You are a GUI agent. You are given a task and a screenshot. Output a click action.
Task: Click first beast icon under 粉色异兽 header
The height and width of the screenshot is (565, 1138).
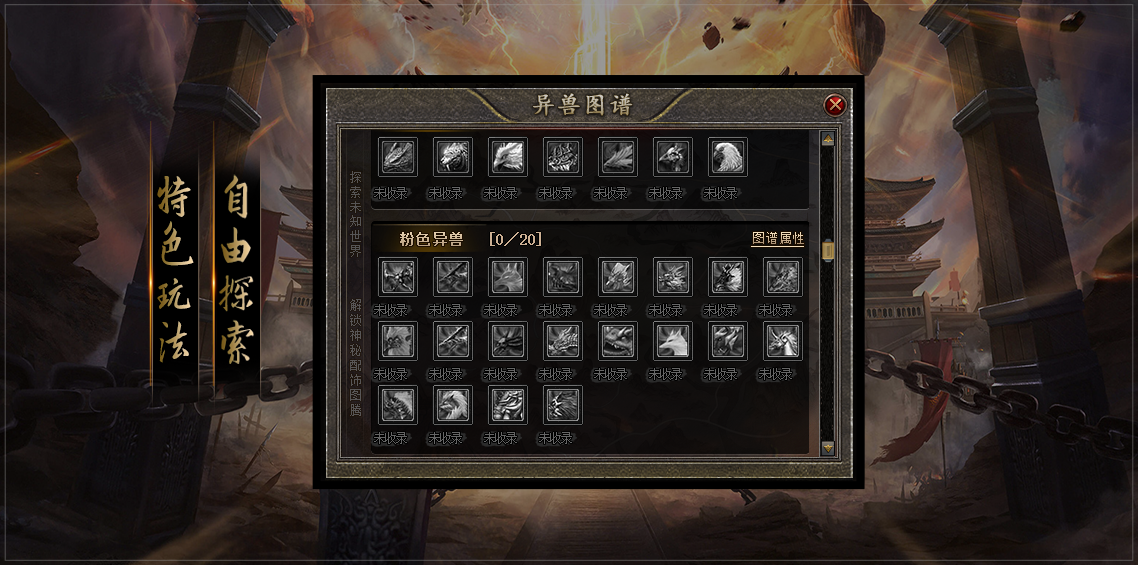pyautogui.click(x=398, y=277)
